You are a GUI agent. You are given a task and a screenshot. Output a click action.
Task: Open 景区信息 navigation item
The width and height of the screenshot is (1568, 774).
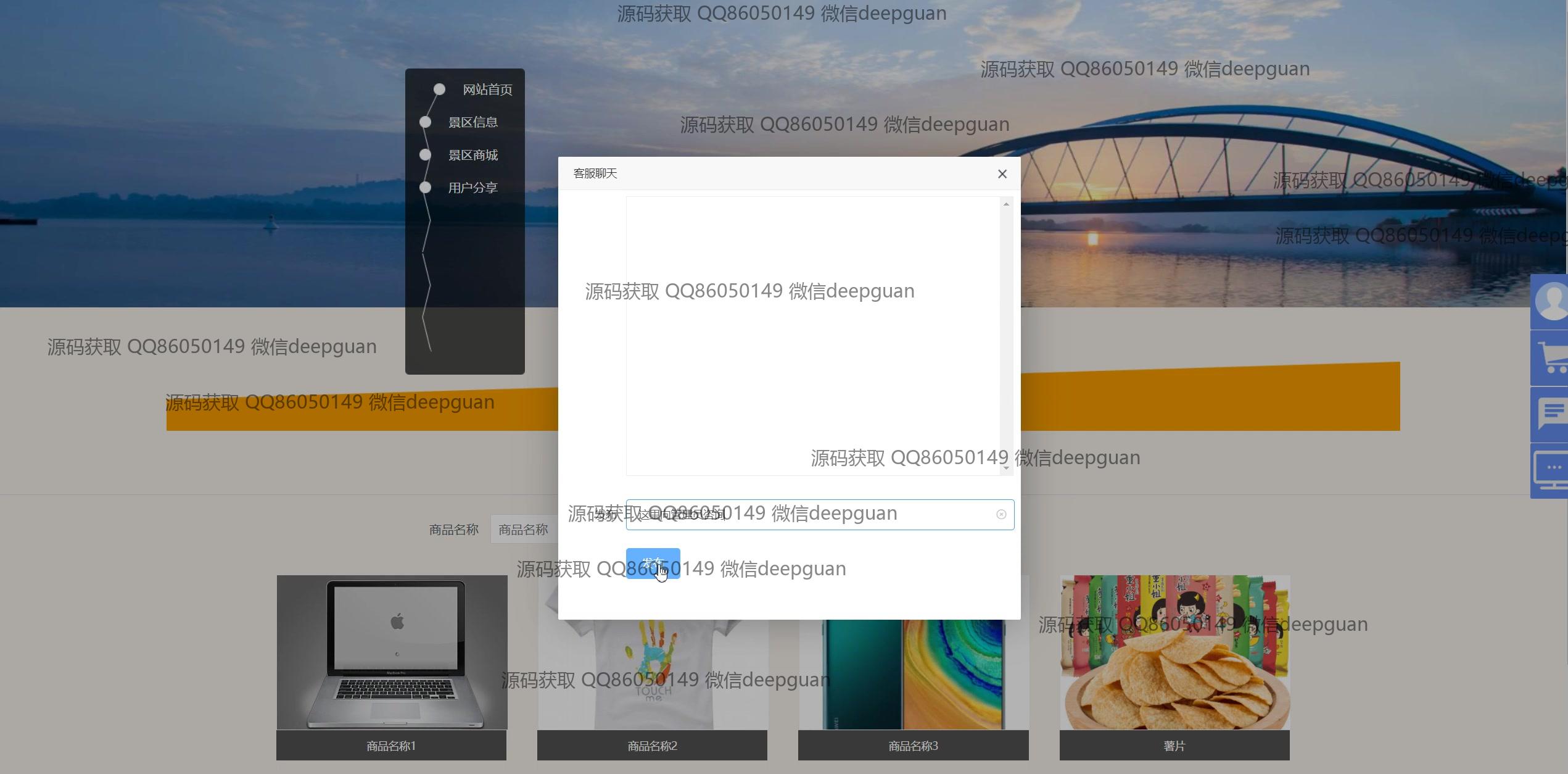[x=472, y=122]
